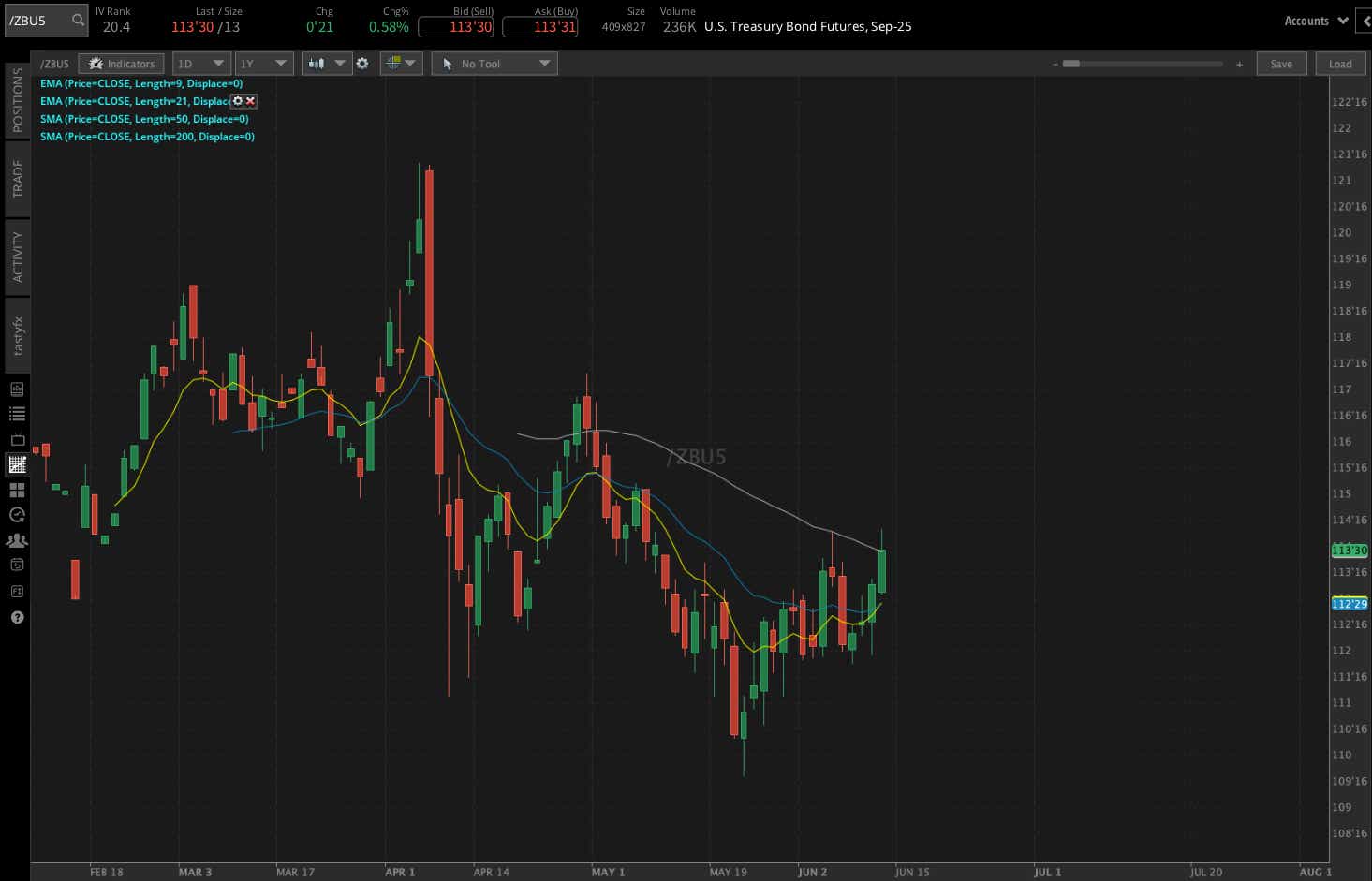Click the Save chart button
1372x881 pixels.
point(1281,63)
